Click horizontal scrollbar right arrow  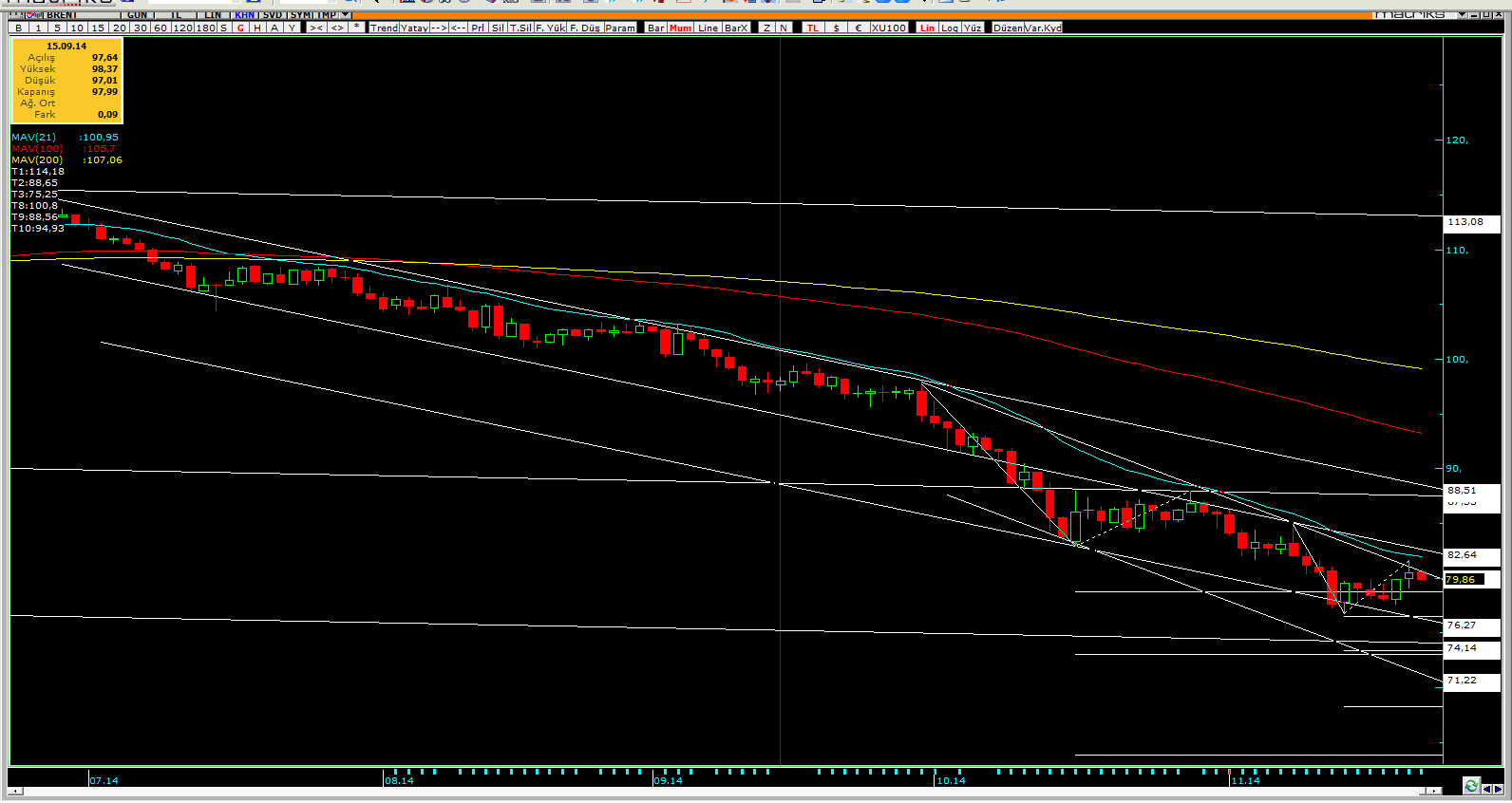1433,791
